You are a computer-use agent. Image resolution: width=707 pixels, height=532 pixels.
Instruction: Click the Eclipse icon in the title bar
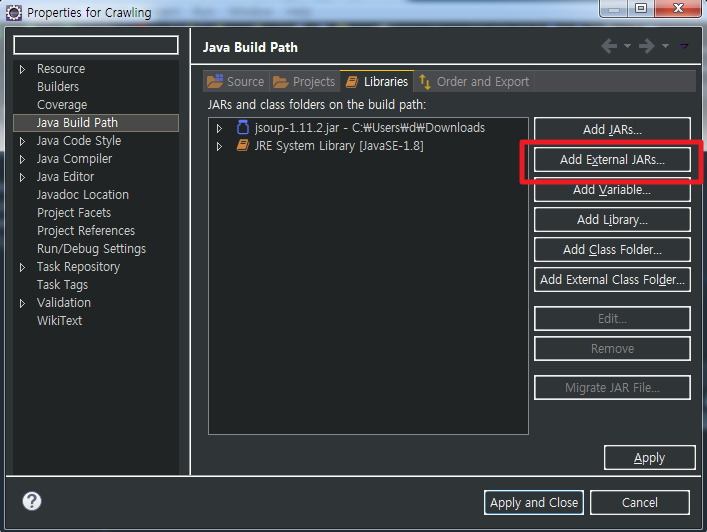(x=14, y=13)
